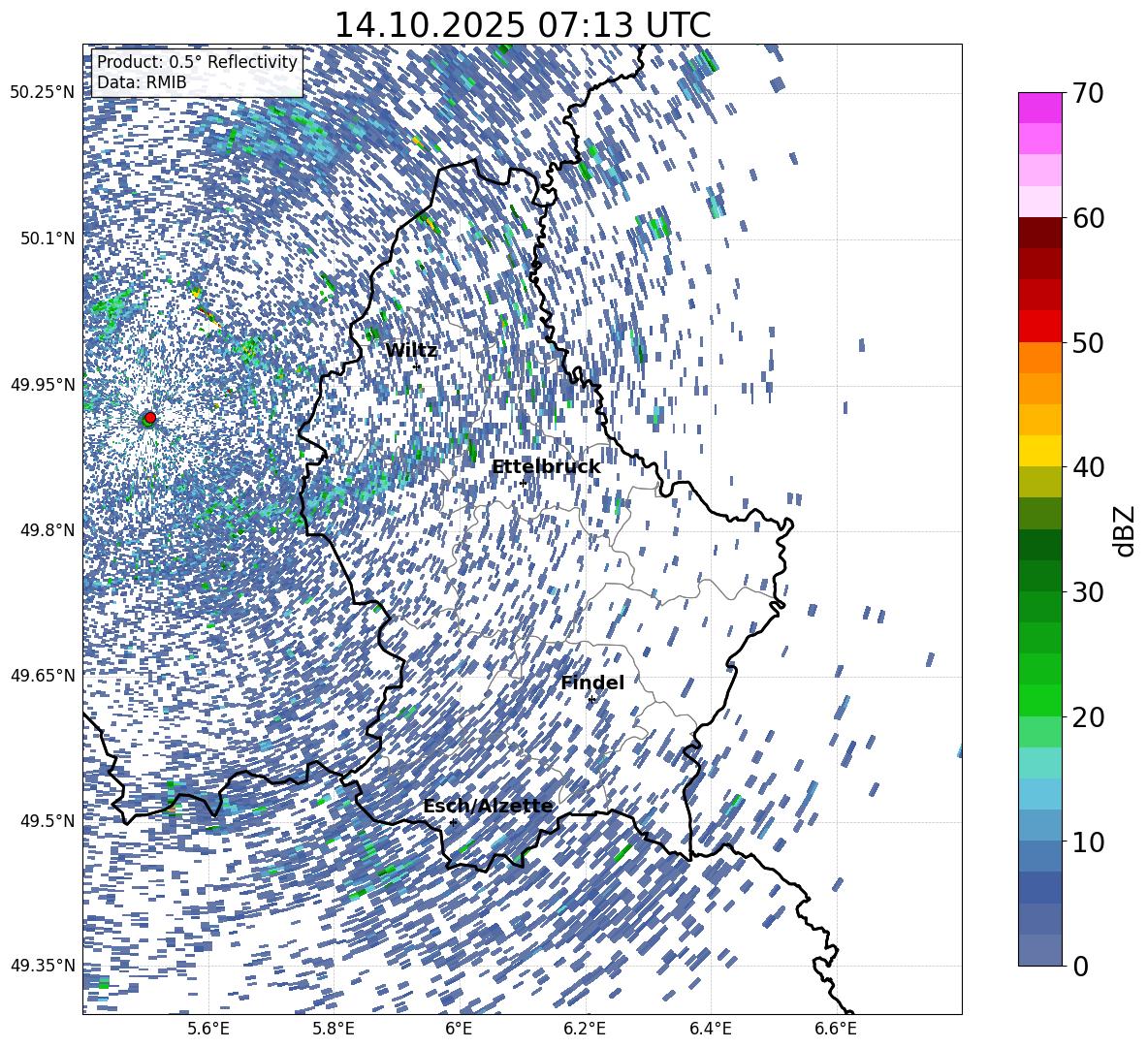This screenshot has height=1048, width=1148.
Task: Click the Esch/Alzette location cross marker
Action: (453, 822)
